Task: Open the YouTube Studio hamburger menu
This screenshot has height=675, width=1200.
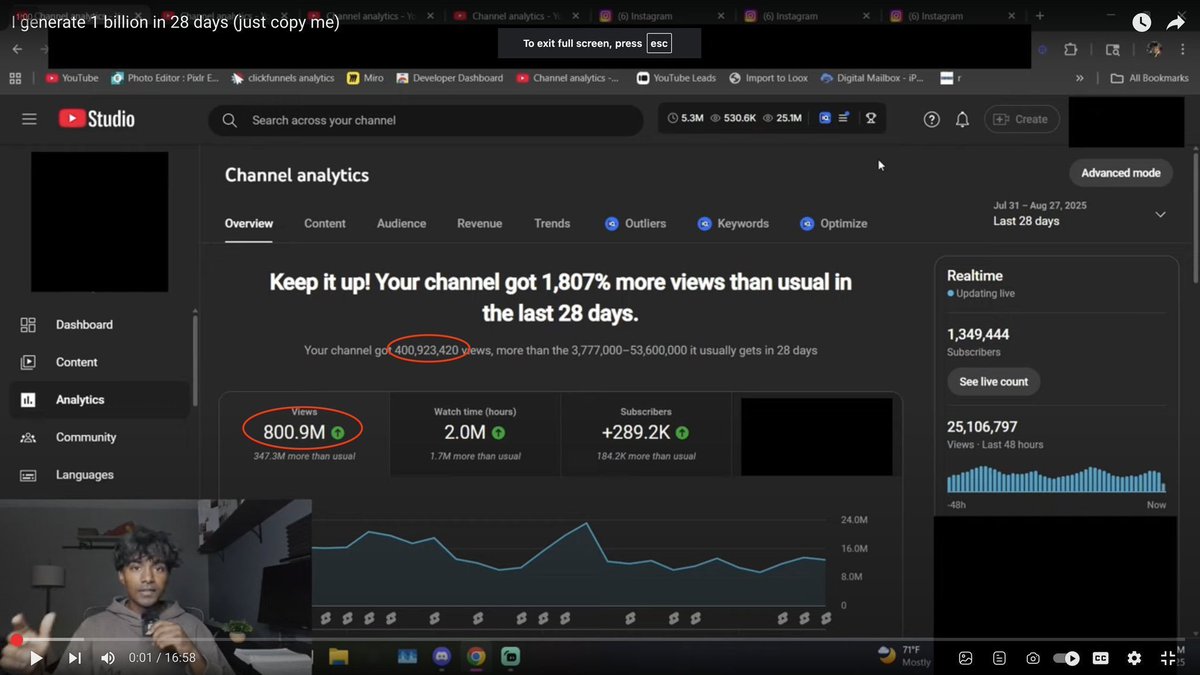Action: pos(29,119)
